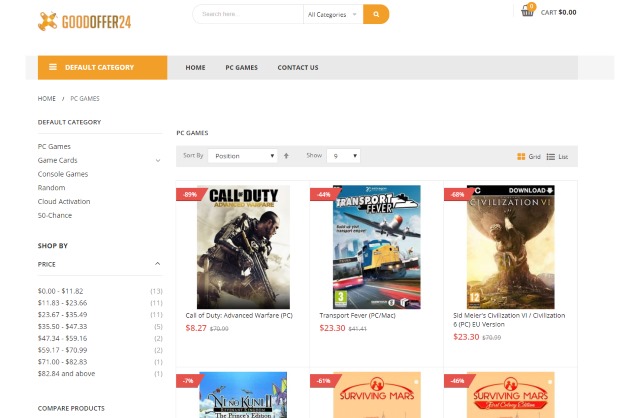This screenshot has height=418, width=640.
Task: Open the Sort By Position dropdown
Action: click(242, 156)
